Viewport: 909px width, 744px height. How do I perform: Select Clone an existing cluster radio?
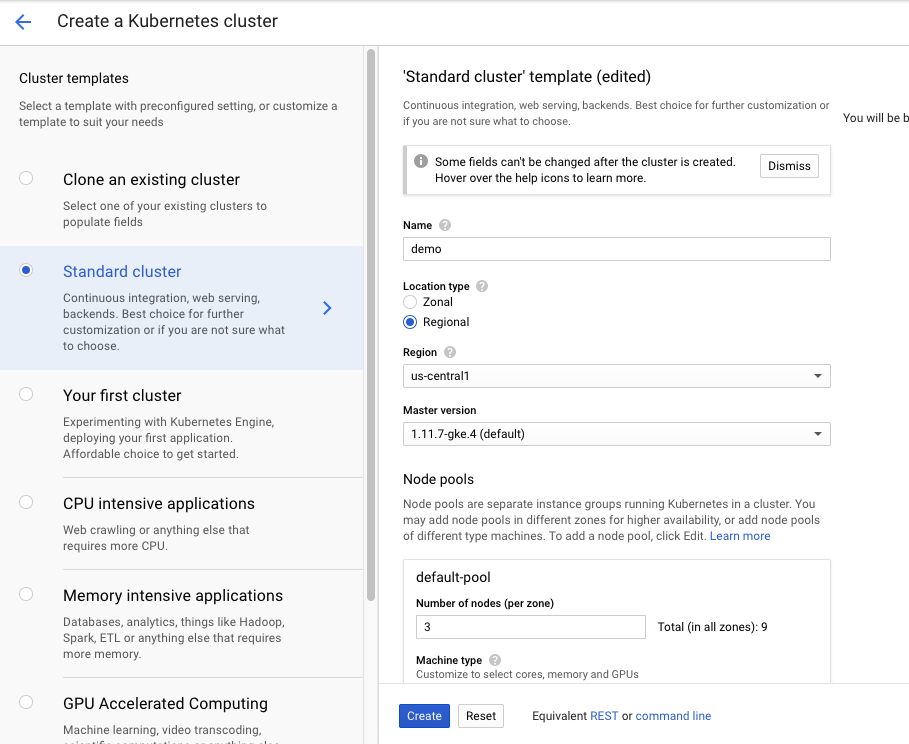[x=26, y=178]
